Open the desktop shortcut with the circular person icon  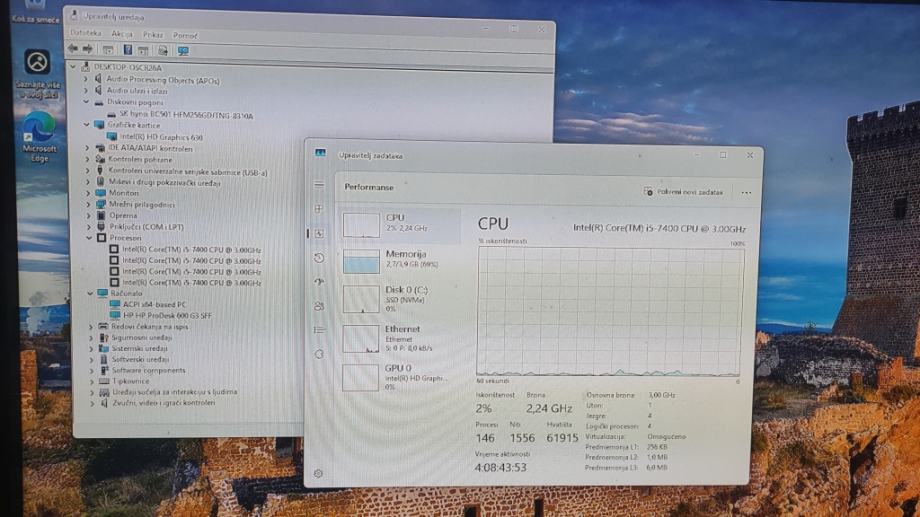[x=37, y=73]
